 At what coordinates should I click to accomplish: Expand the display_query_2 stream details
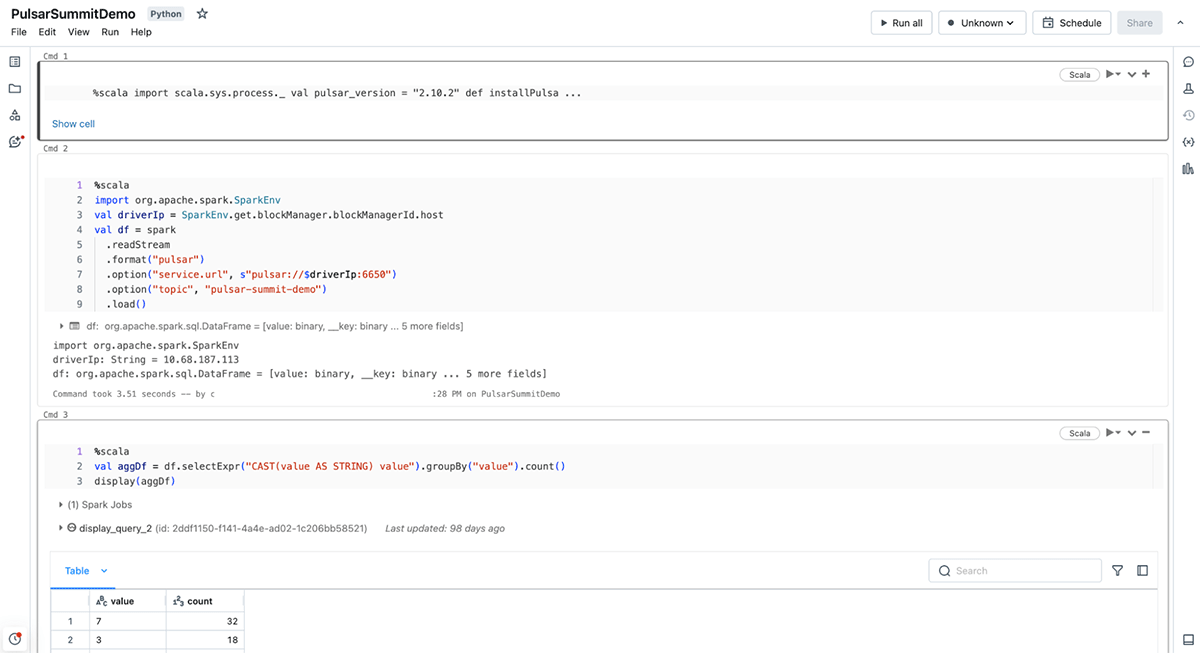pos(61,528)
